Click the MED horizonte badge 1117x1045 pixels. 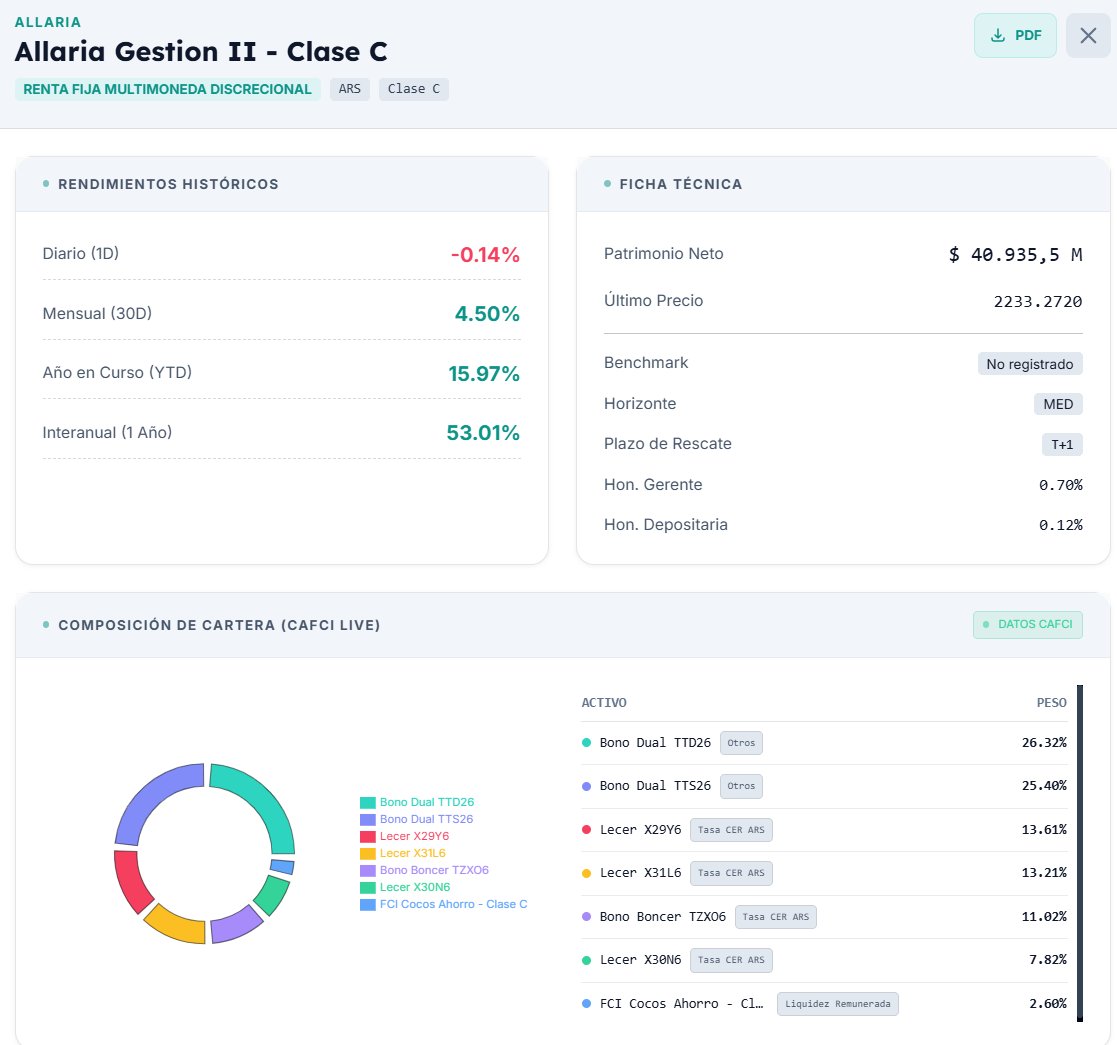[1058, 405]
